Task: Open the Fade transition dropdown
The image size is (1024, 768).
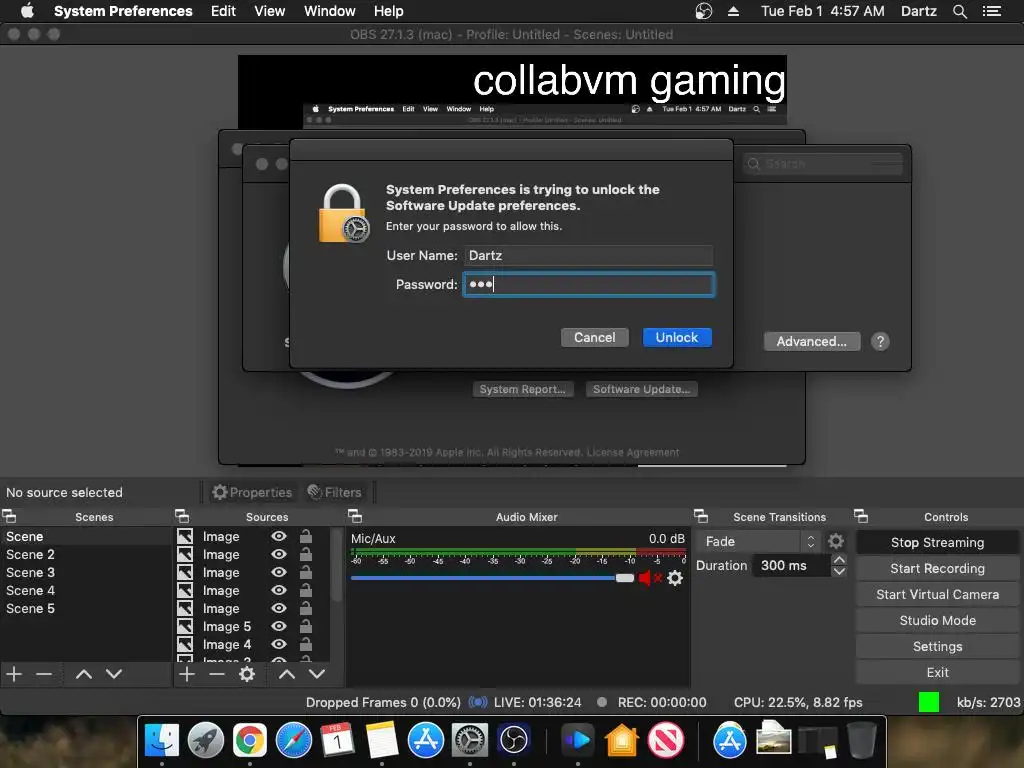Action: tap(758, 541)
